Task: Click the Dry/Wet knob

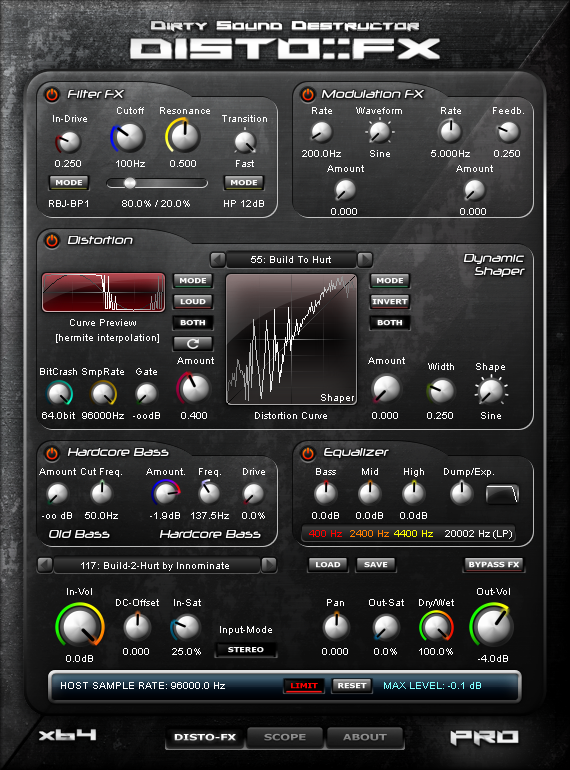Action: coord(436,627)
